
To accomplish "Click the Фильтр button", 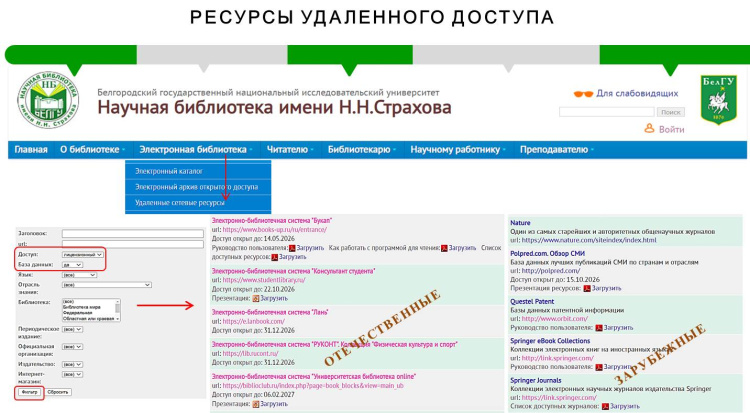I will click(x=29, y=392).
